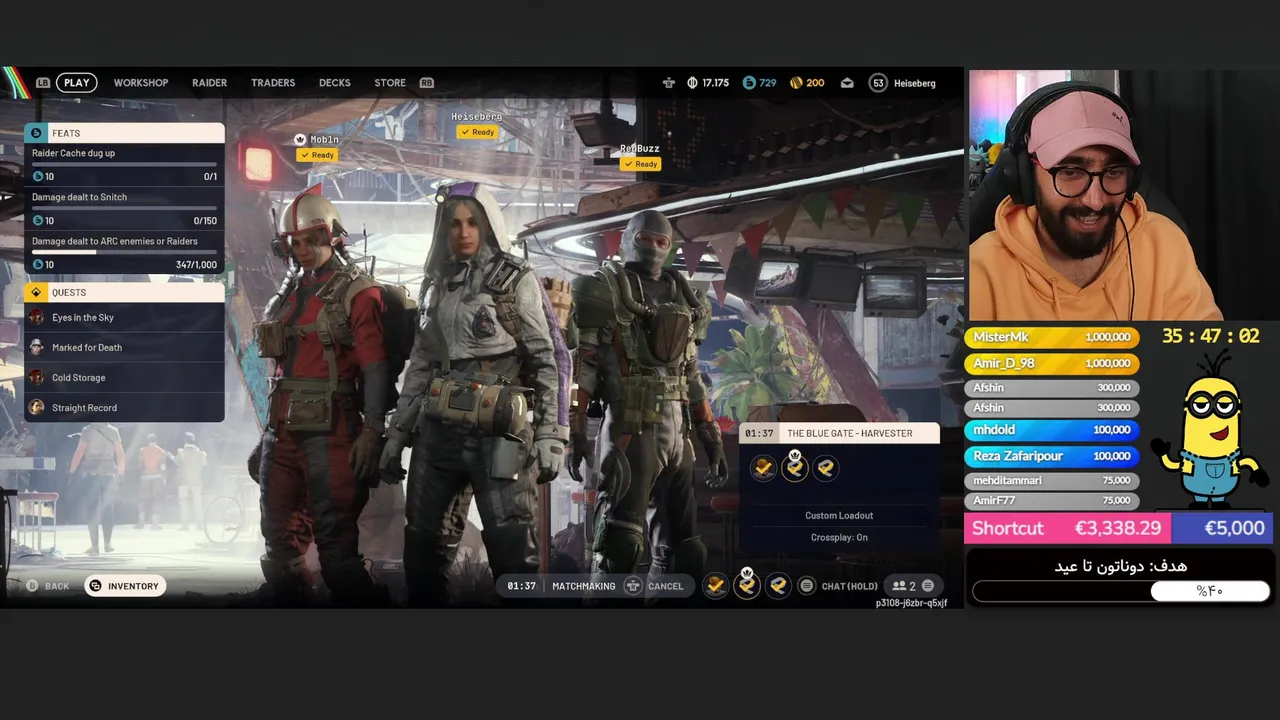
Task: Click the RB bumper icon after STORE
Action: 427,83
